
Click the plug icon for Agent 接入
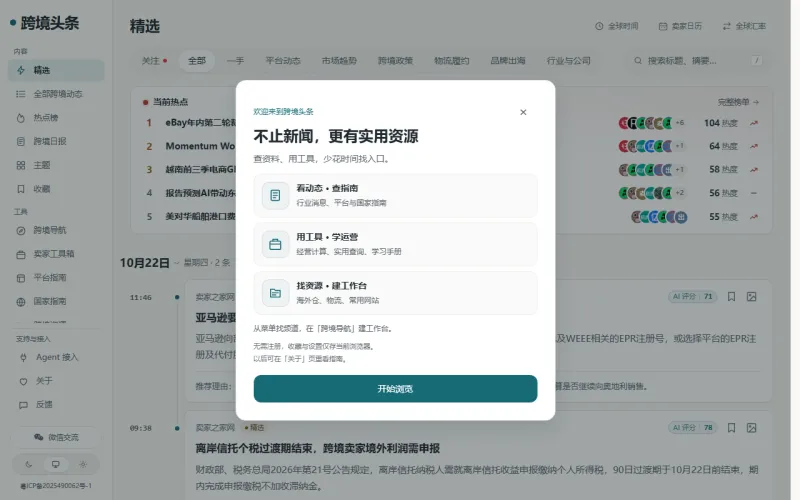tap(23, 358)
